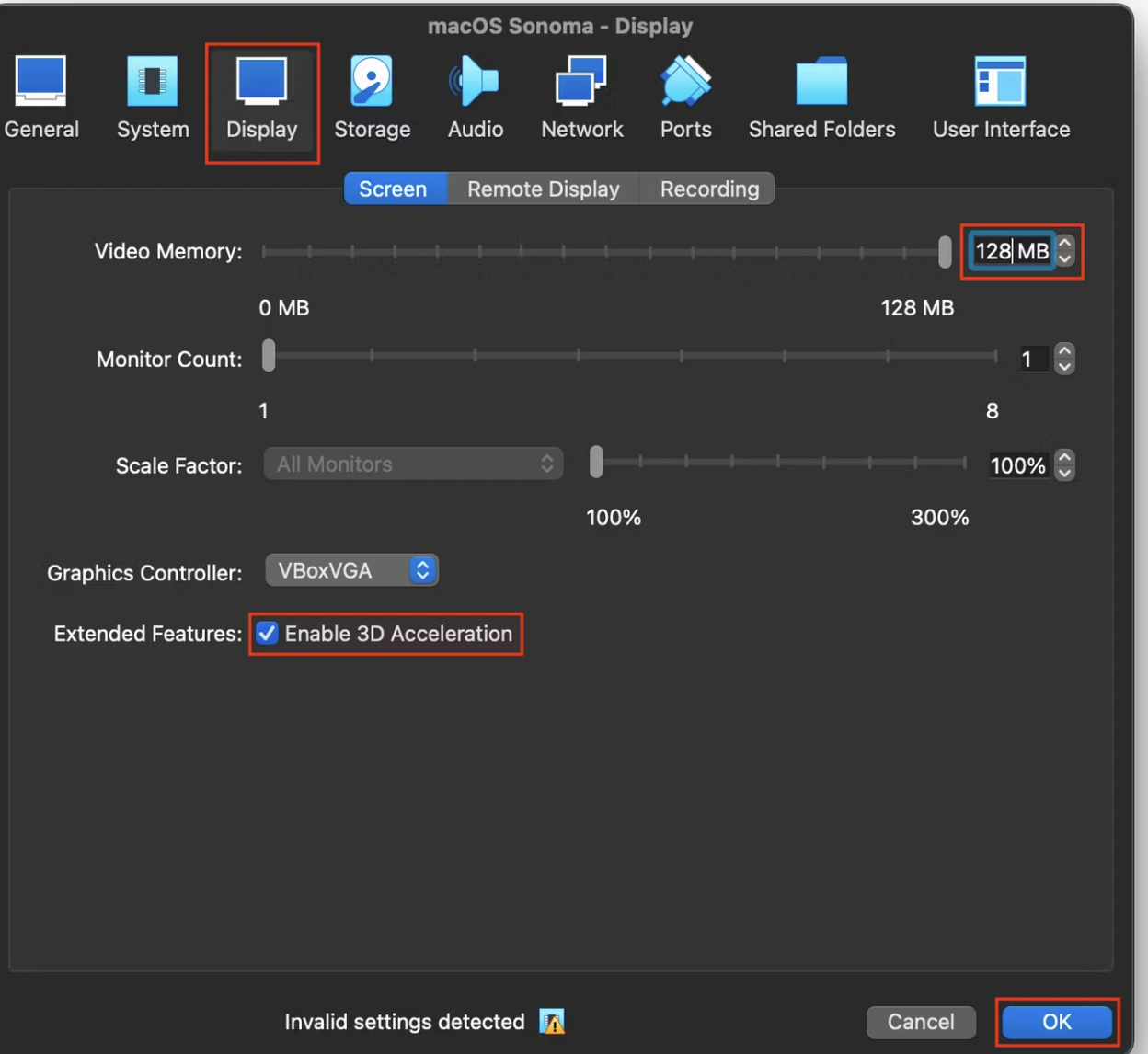The width and height of the screenshot is (1148, 1054).
Task: Open the Audio settings section
Action: [x=476, y=97]
